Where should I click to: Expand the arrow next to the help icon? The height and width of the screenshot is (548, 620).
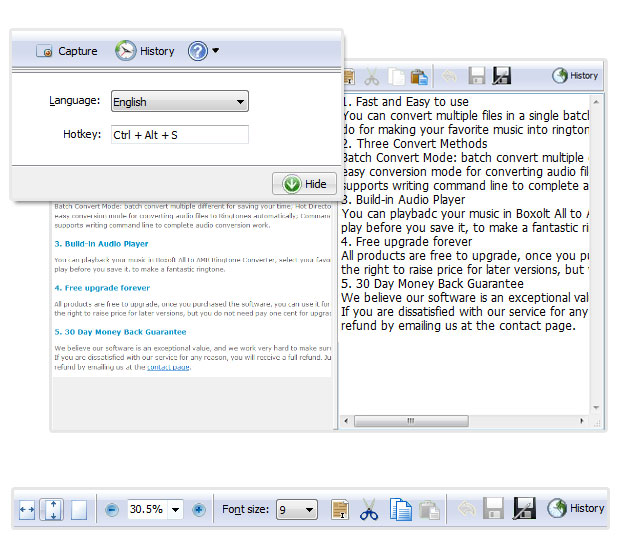(x=215, y=51)
